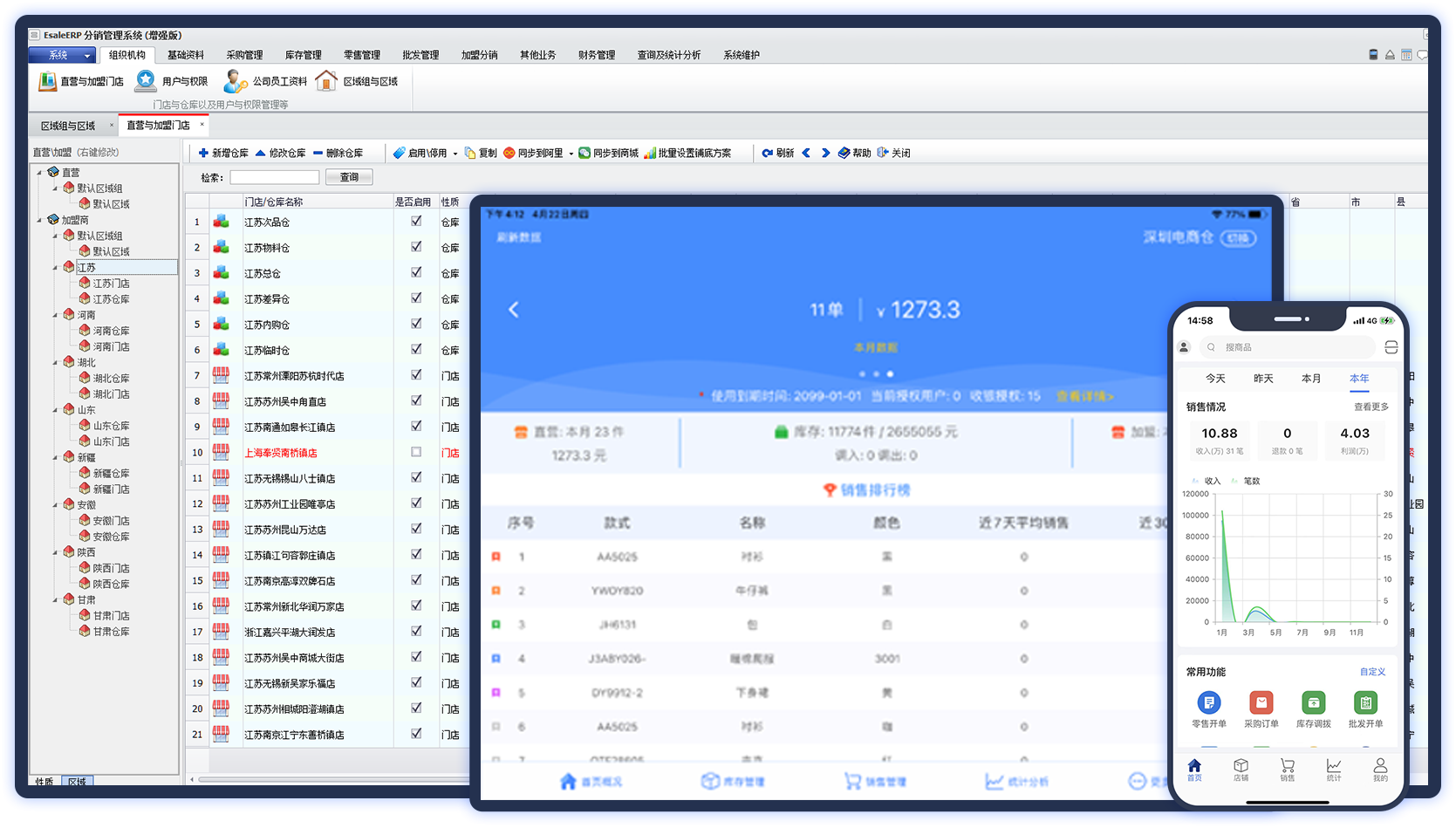This screenshot has height=828, width=1456.
Task: Click 新增仓库 plus icon in toolbar
Action: point(203,153)
